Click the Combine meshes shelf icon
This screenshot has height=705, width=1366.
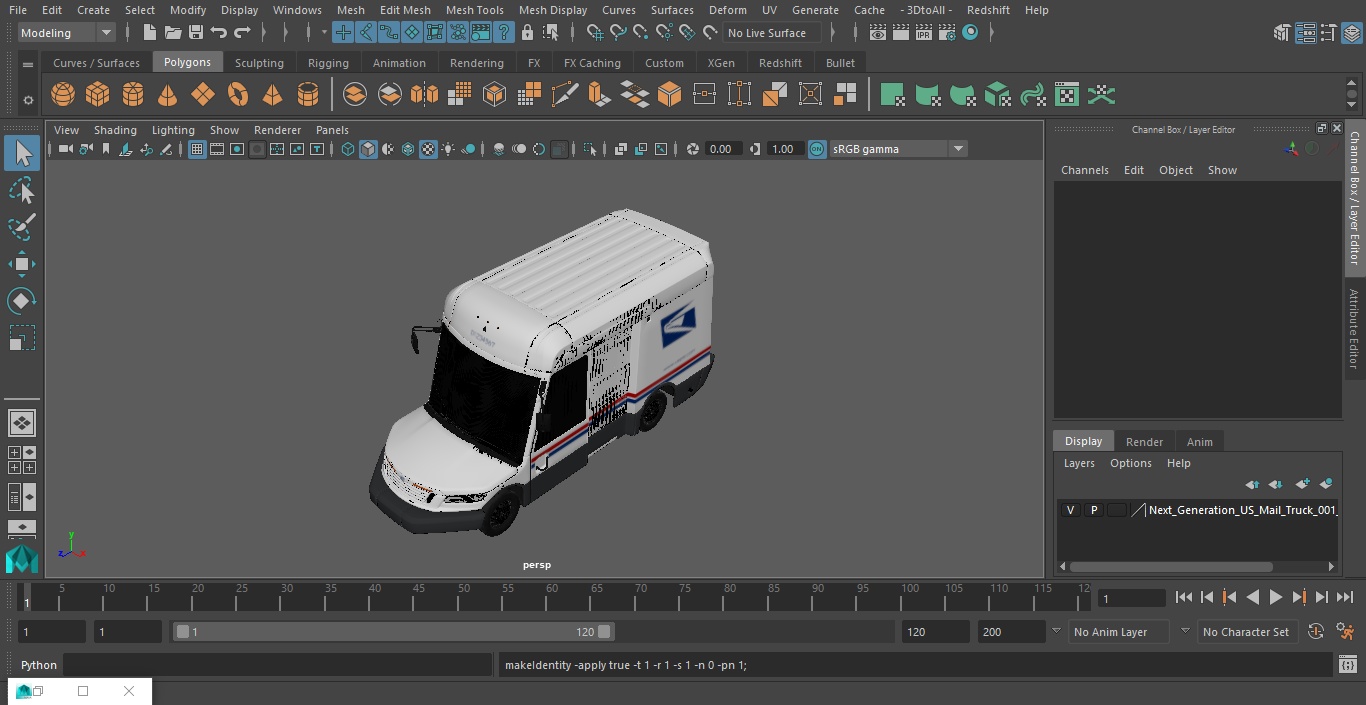pos(355,95)
